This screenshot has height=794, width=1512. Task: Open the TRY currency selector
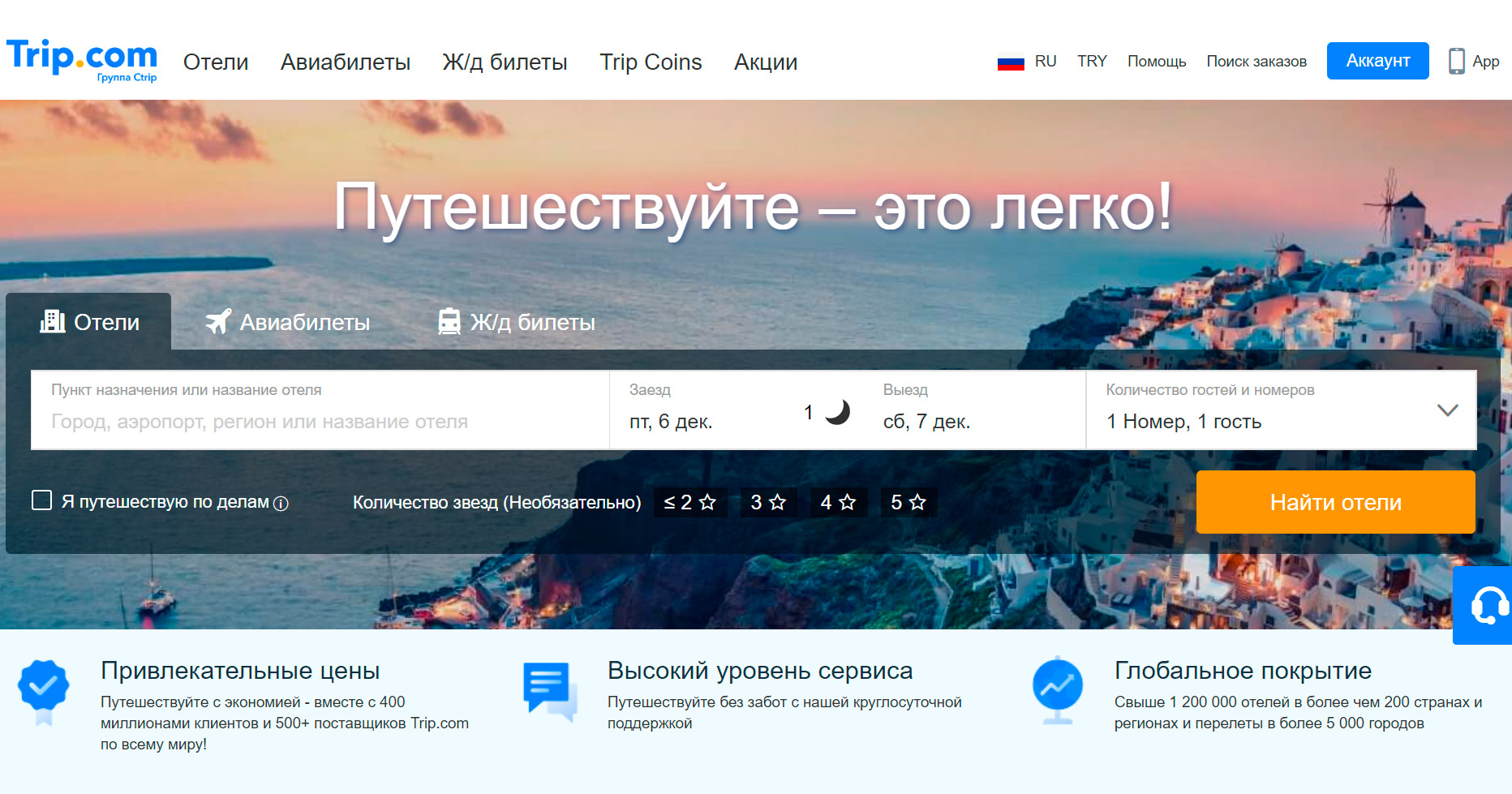[x=1091, y=62]
